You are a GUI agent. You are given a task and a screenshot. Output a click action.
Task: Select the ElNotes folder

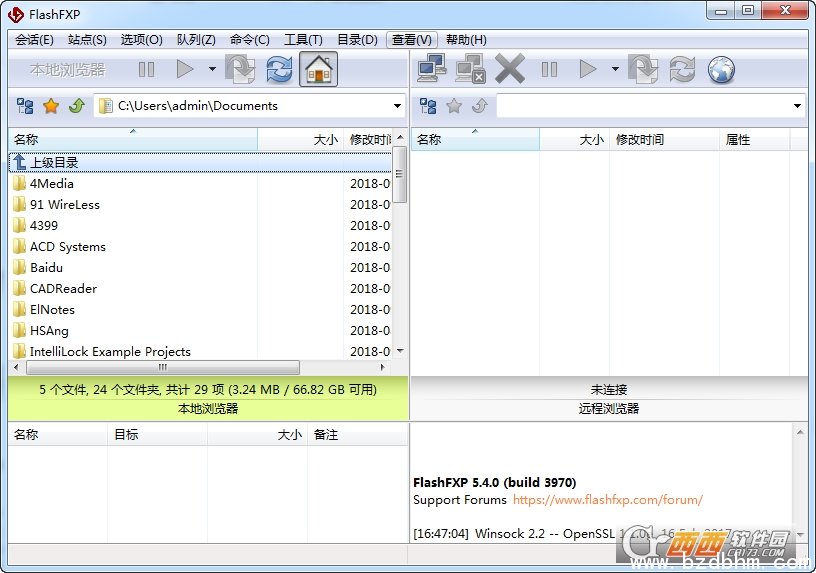[x=52, y=310]
